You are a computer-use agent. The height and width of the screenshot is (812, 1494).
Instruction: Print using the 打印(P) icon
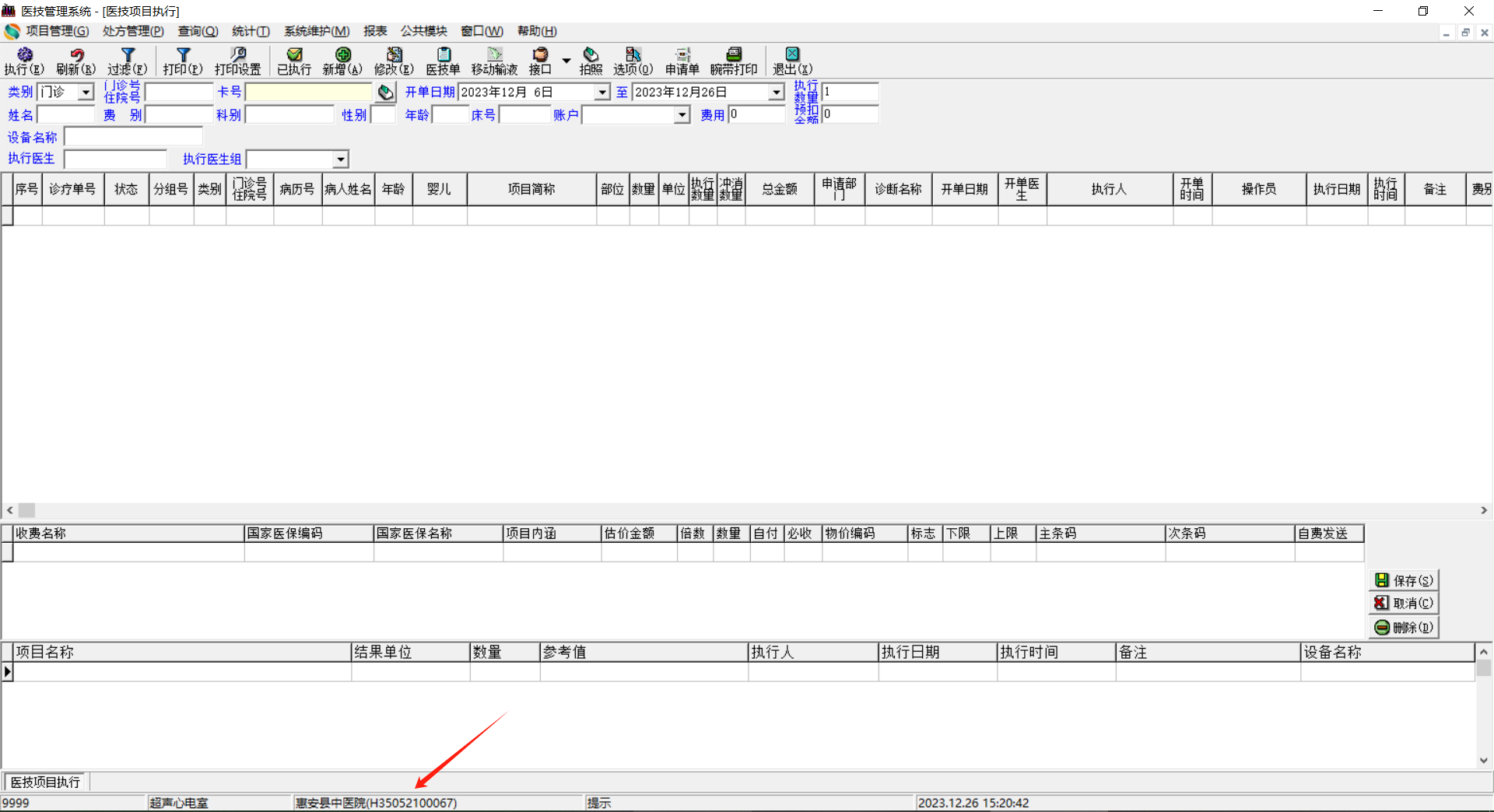183,61
